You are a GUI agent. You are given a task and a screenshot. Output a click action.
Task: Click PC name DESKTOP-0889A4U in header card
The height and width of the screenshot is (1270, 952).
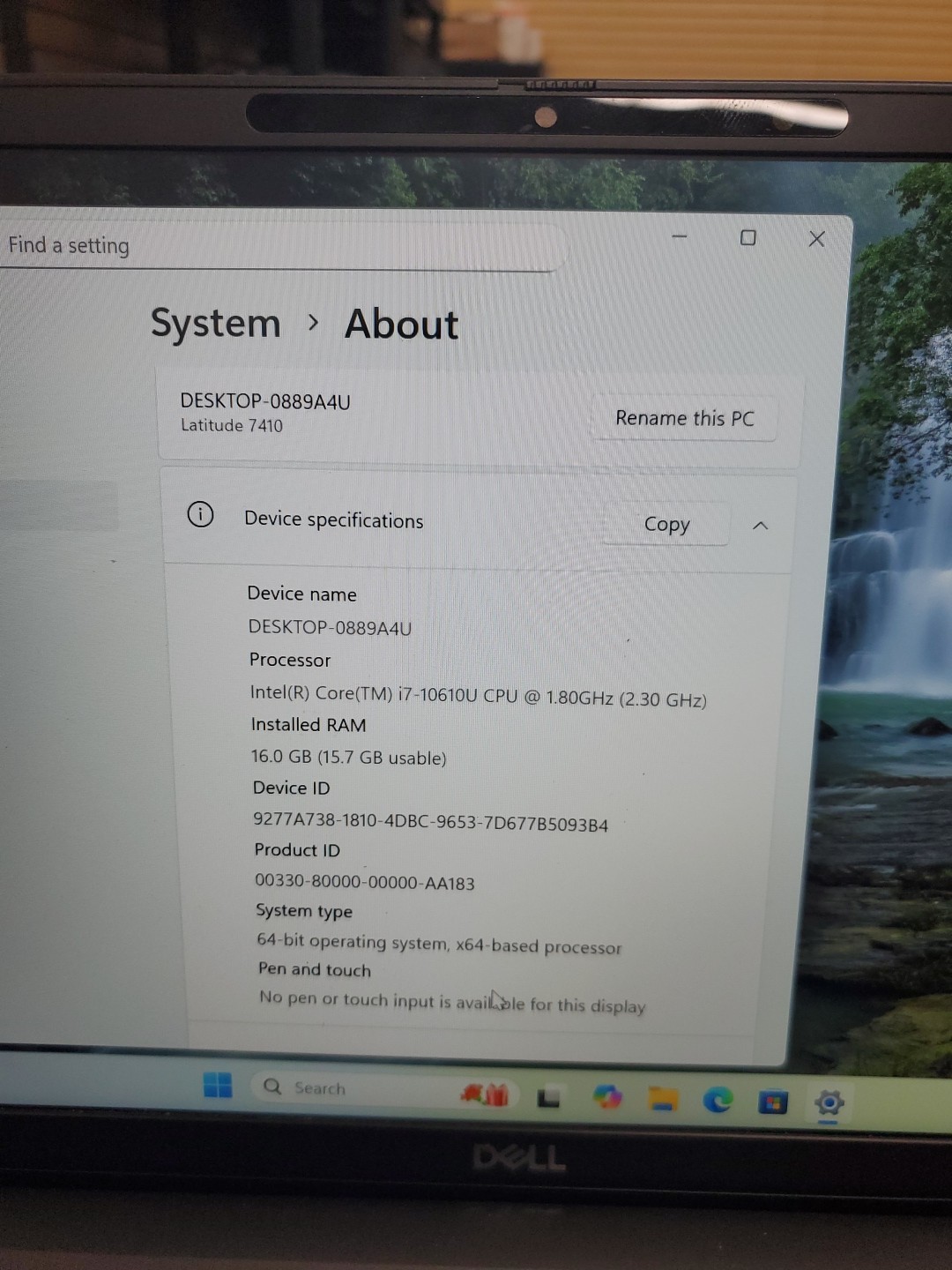point(265,401)
